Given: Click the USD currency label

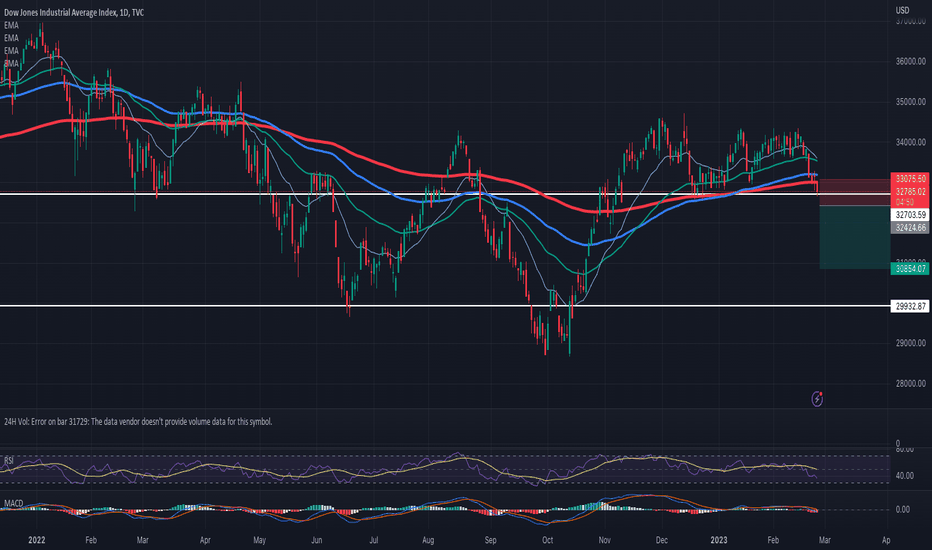Looking at the screenshot, I should 902,10.
